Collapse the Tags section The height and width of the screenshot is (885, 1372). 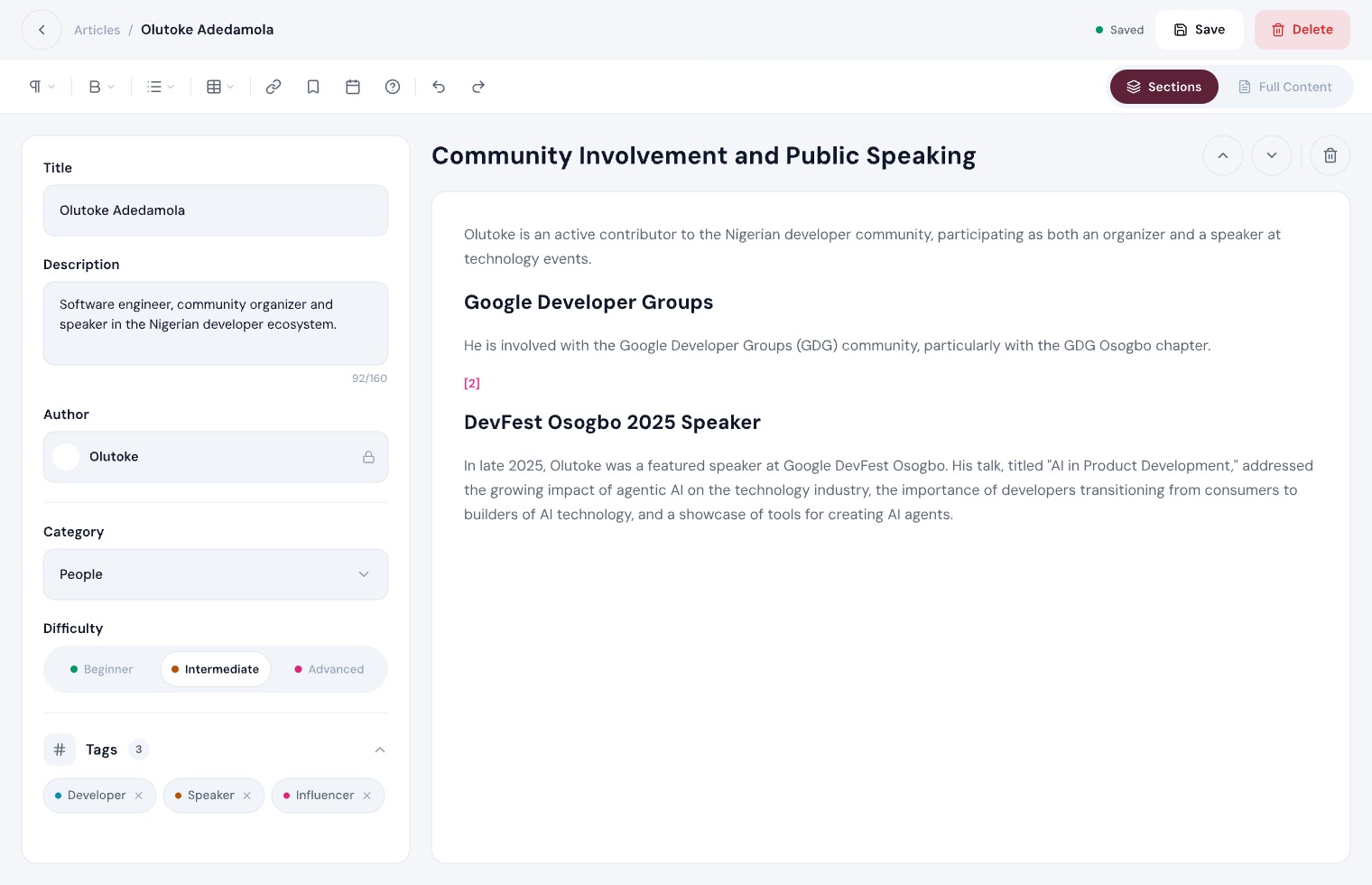[380, 750]
